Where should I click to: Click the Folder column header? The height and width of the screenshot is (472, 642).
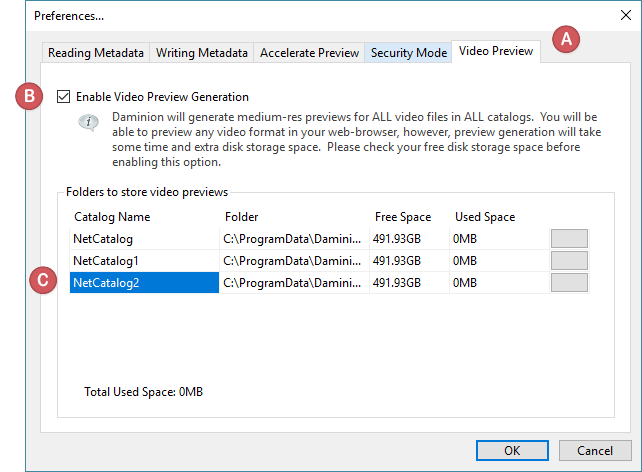point(242,216)
